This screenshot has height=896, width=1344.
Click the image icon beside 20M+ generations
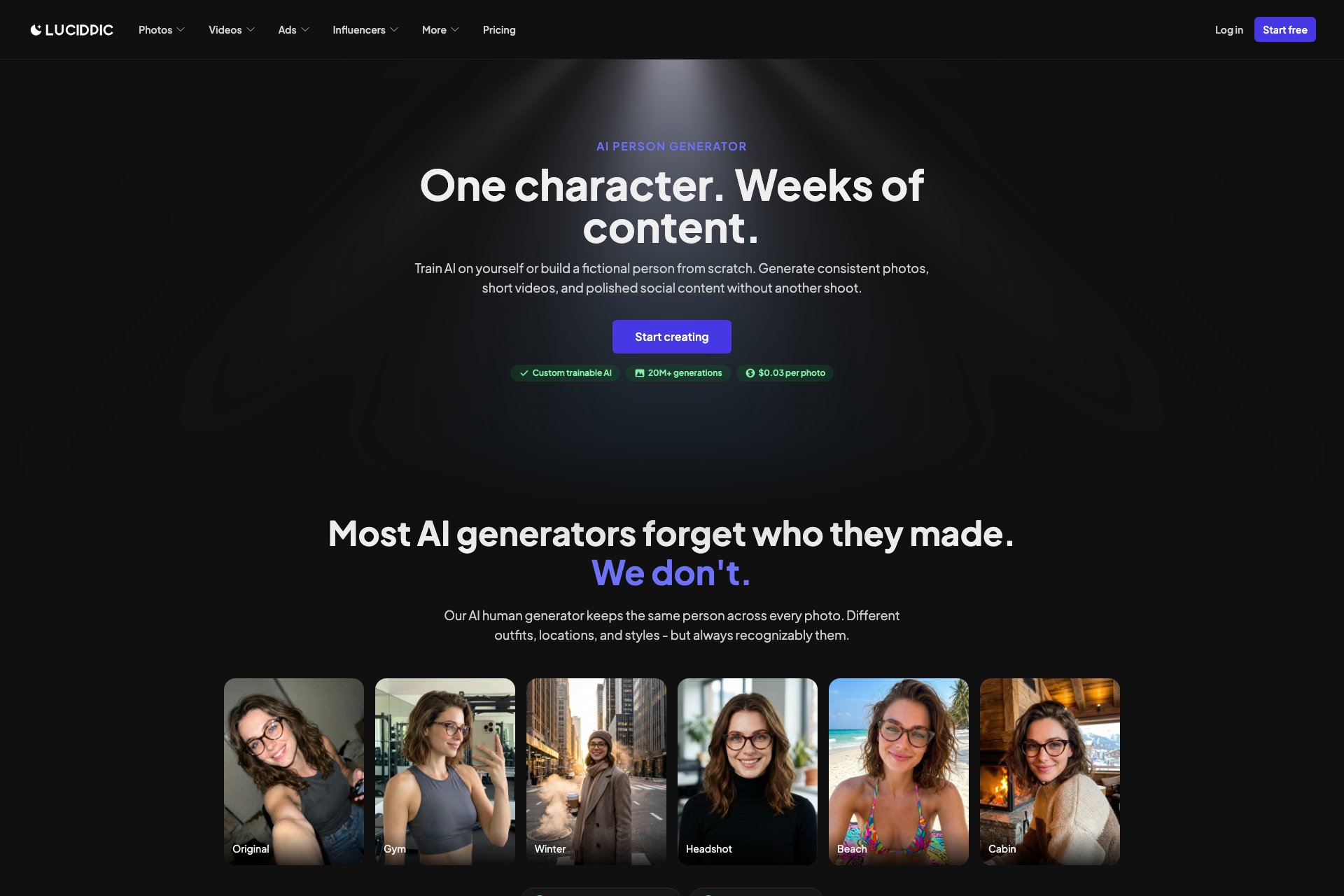point(639,373)
